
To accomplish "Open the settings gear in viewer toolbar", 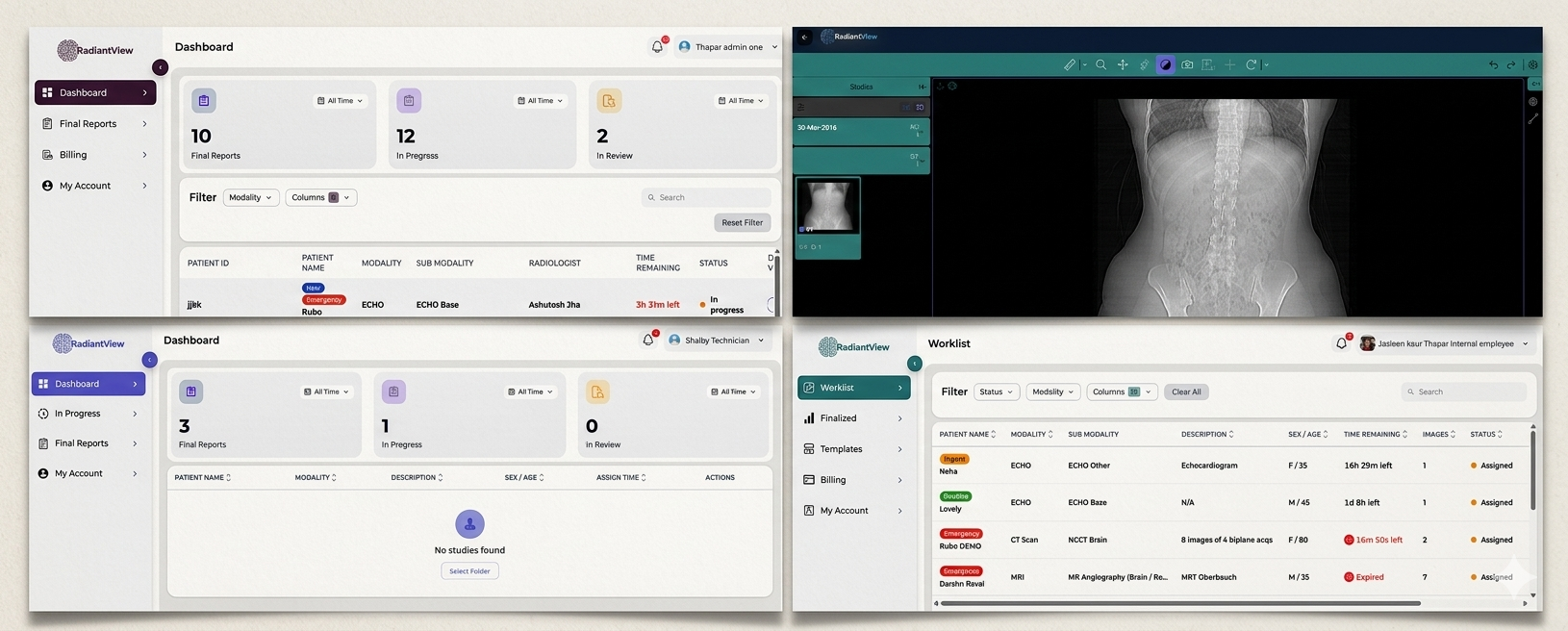I will pos(1533,64).
